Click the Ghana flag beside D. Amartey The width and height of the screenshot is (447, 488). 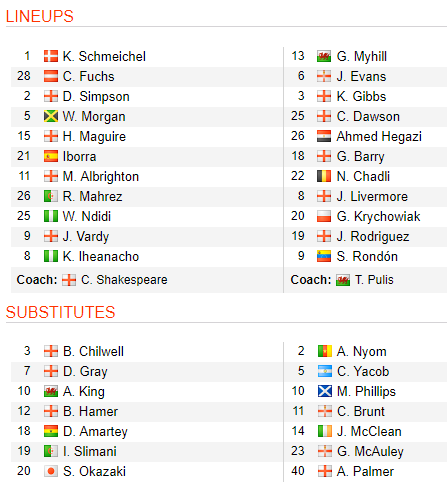click(x=51, y=431)
